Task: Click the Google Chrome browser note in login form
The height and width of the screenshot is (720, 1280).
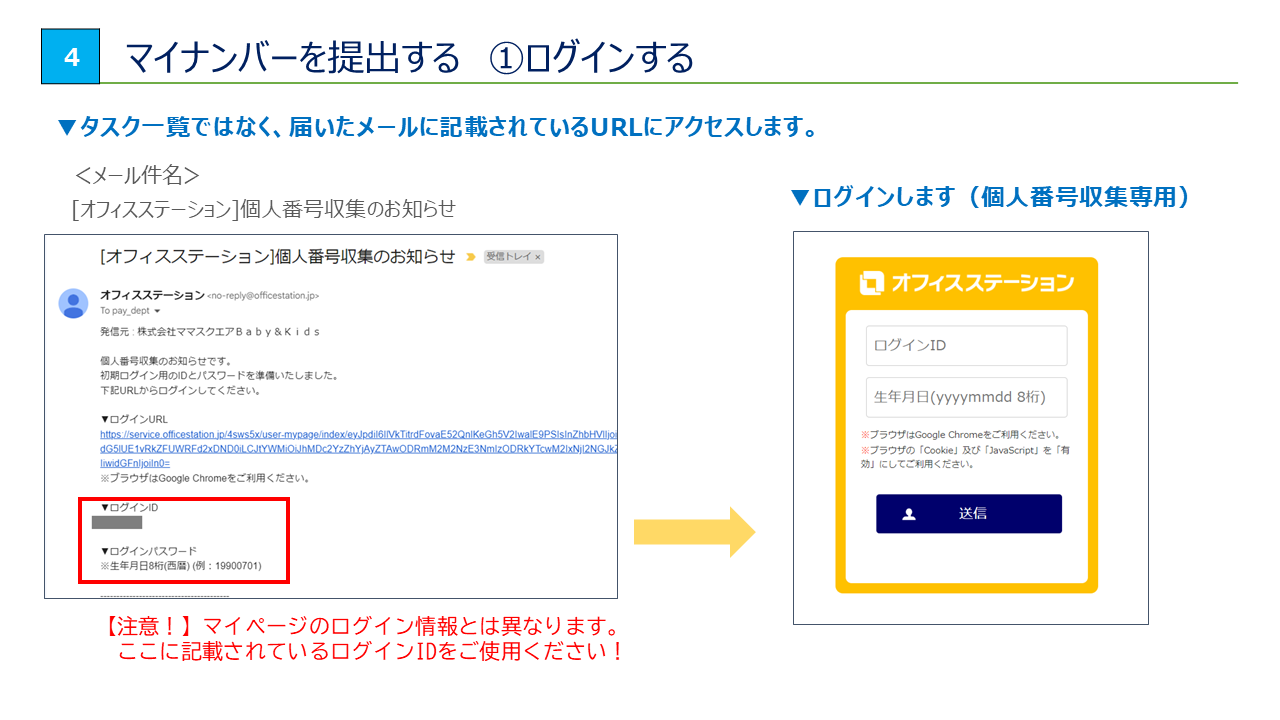Action: [960, 436]
